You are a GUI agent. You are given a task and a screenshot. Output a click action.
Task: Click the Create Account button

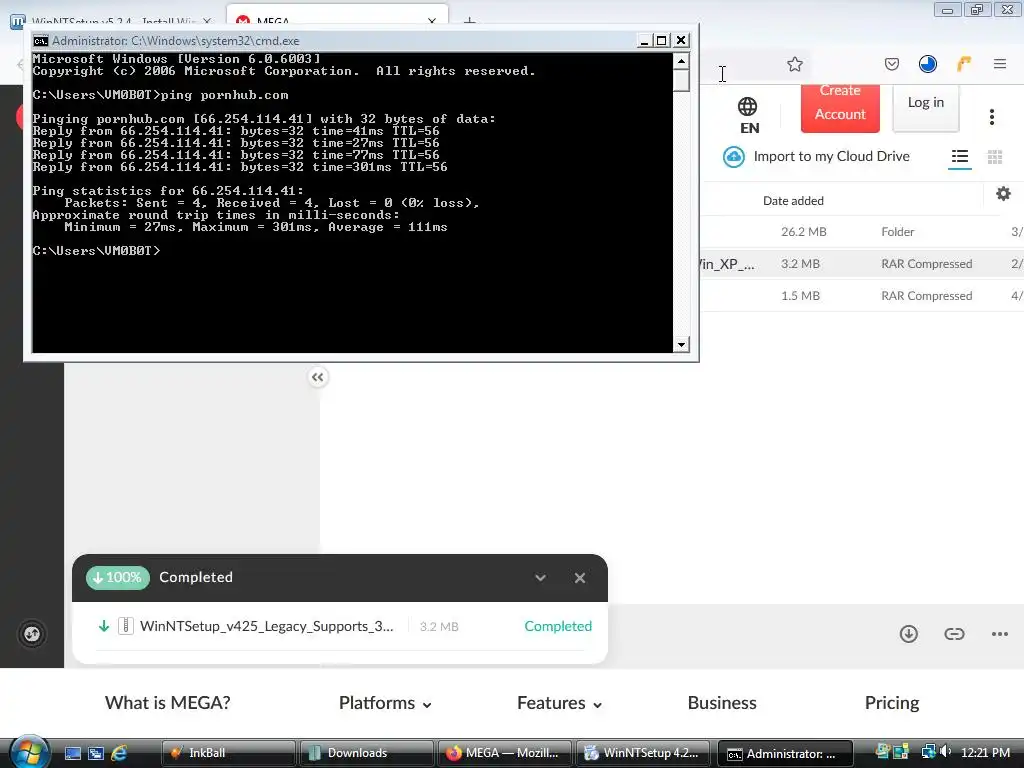pos(840,108)
